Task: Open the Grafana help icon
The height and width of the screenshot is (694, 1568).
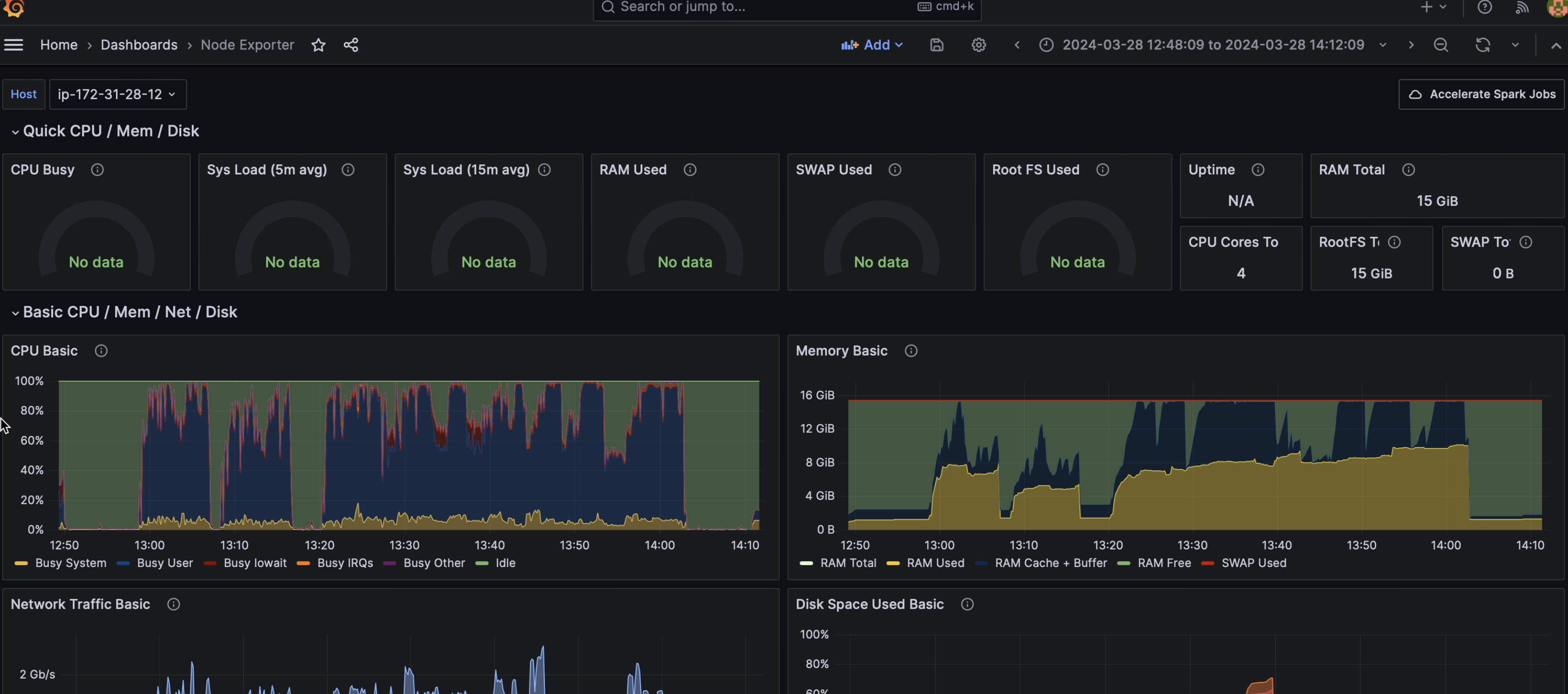Action: (x=1484, y=7)
